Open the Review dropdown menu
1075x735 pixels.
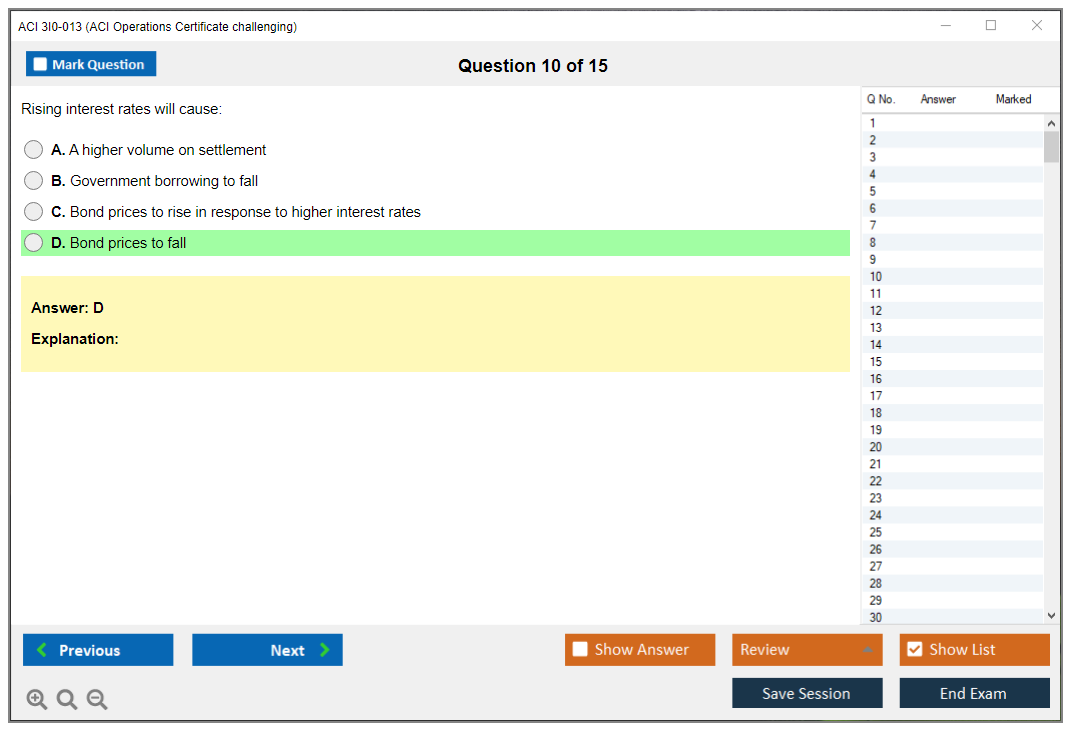tap(806, 650)
